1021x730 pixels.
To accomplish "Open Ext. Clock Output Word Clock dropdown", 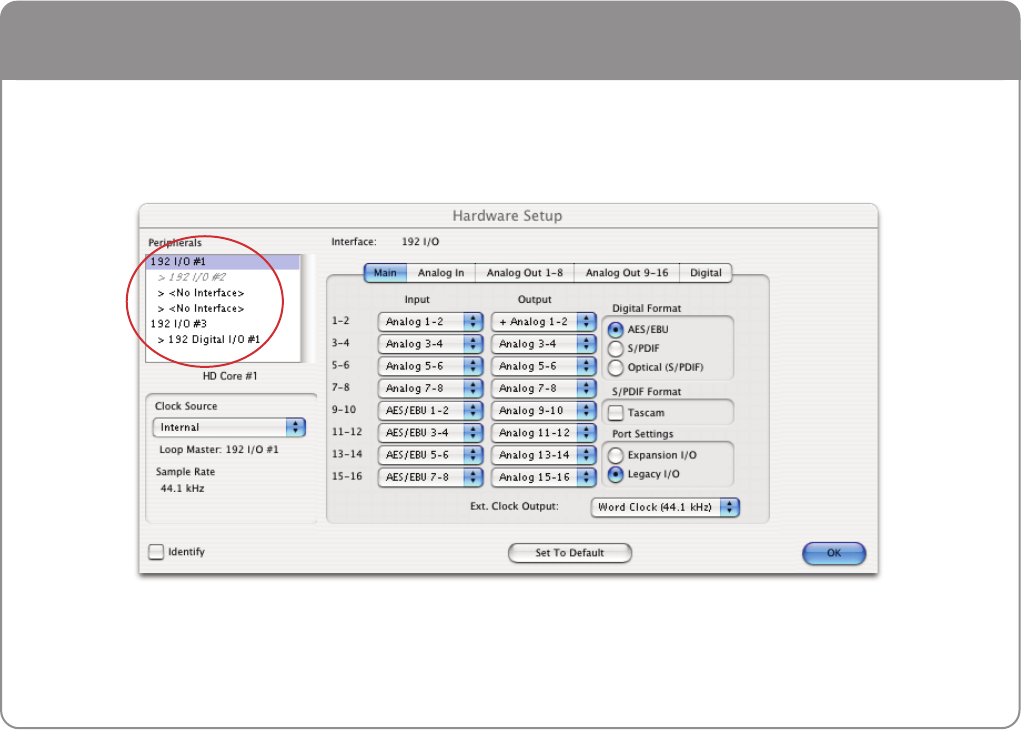I will click(665, 507).
